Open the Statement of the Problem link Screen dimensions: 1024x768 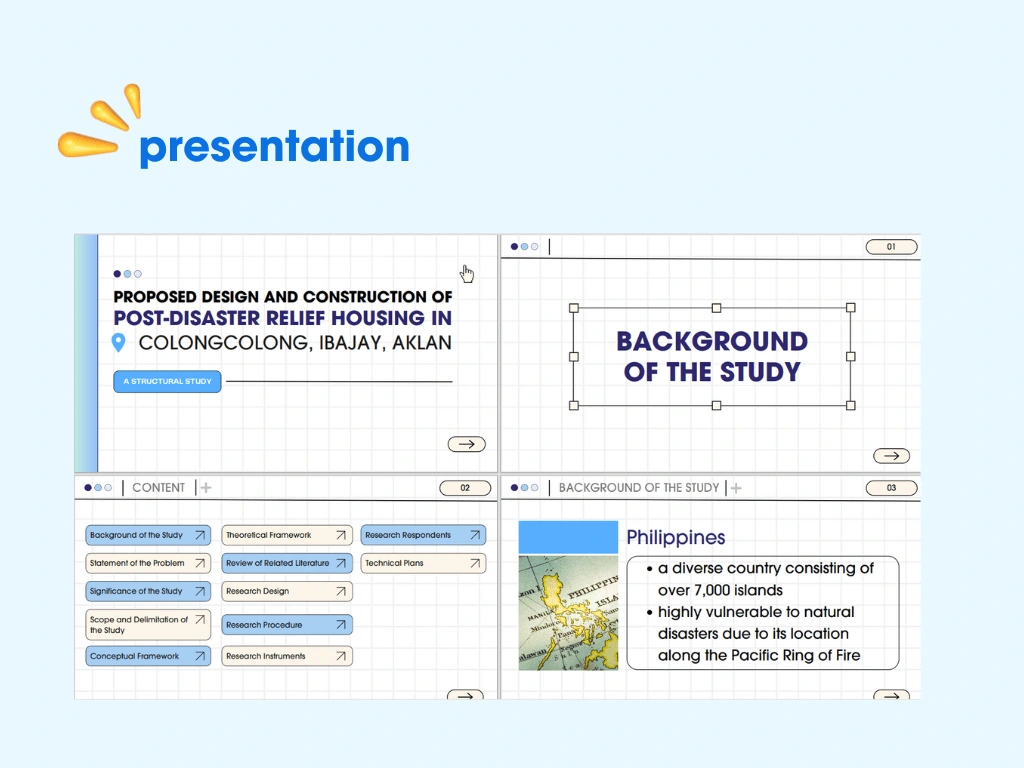pyautogui.click(x=148, y=563)
